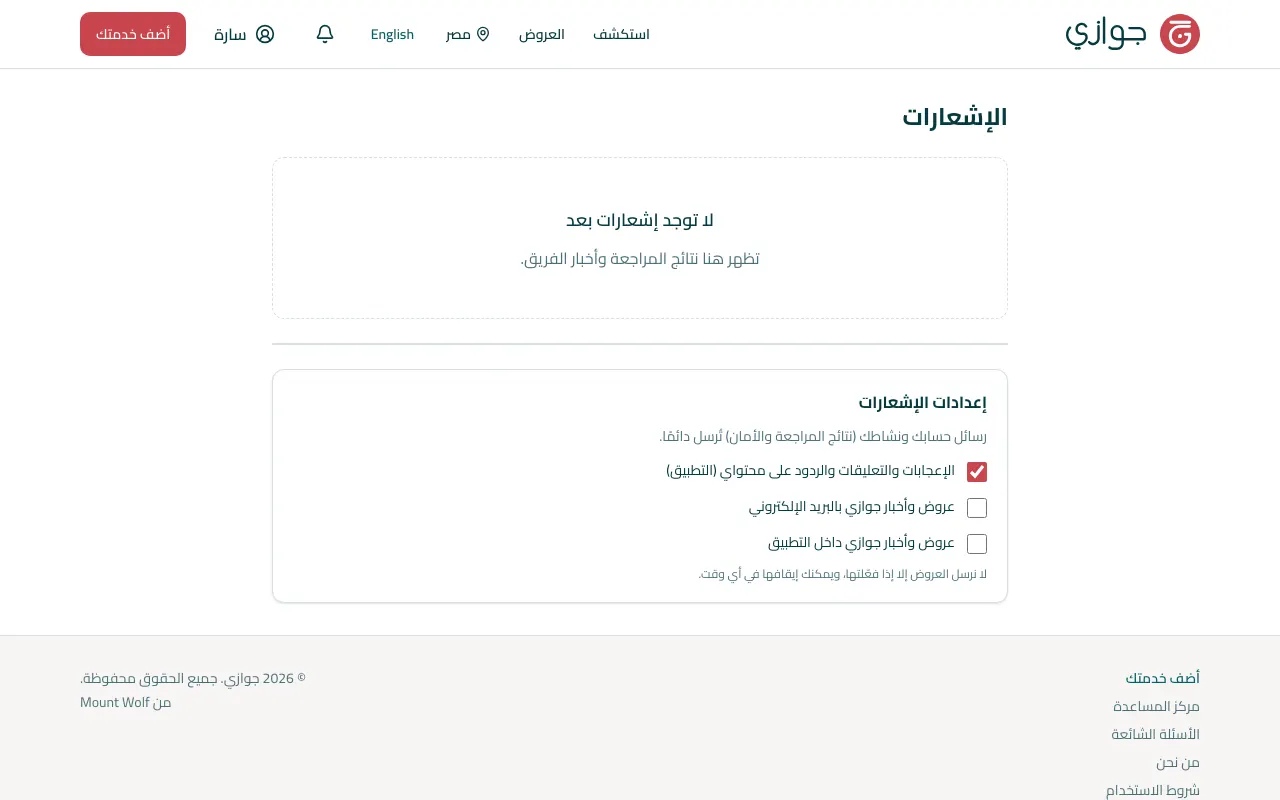Open the سارة user account menu
Viewport: 1280px width, 800px height.
[244, 34]
